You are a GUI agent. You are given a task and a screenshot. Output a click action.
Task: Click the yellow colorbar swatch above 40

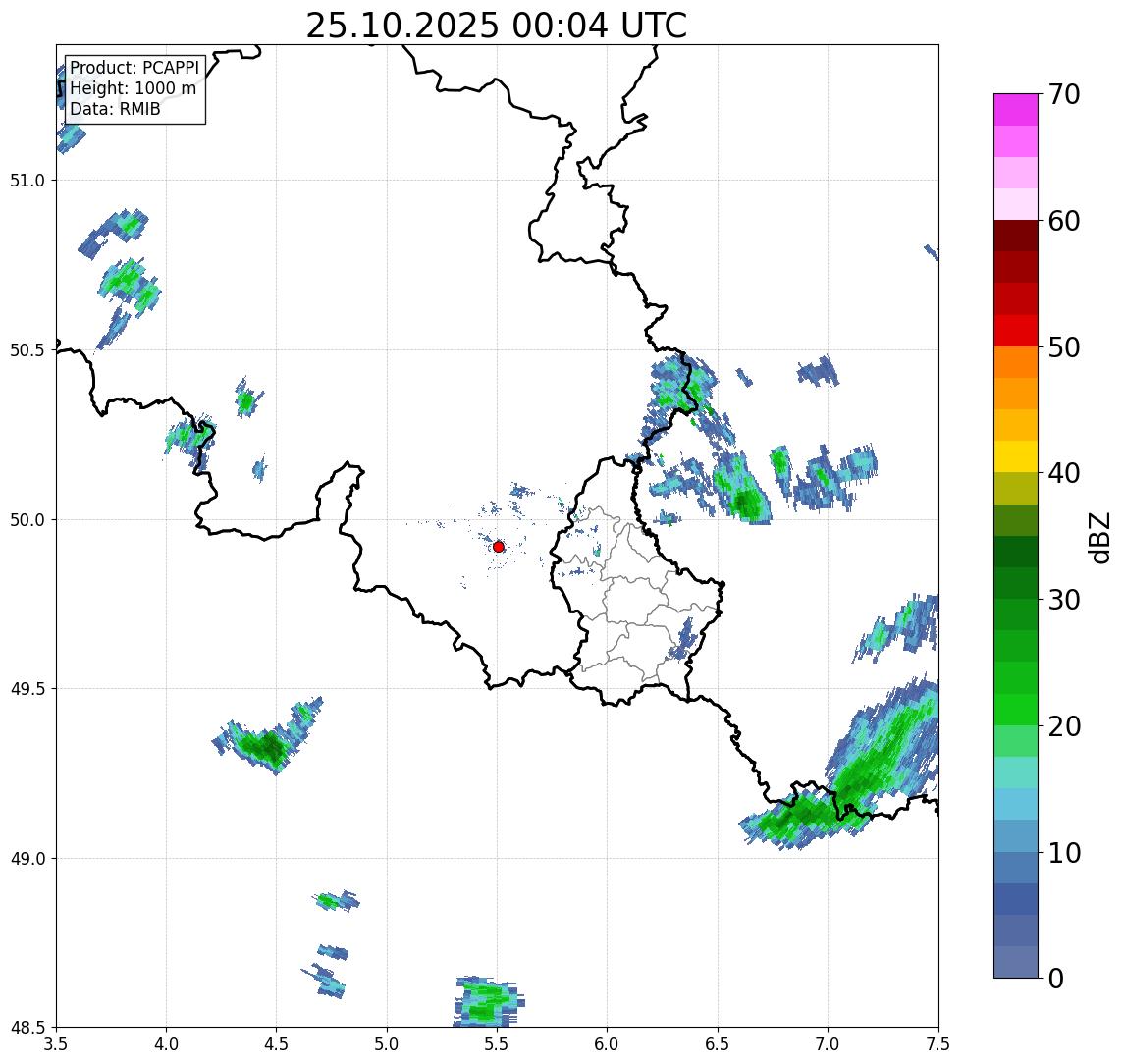[1016, 456]
